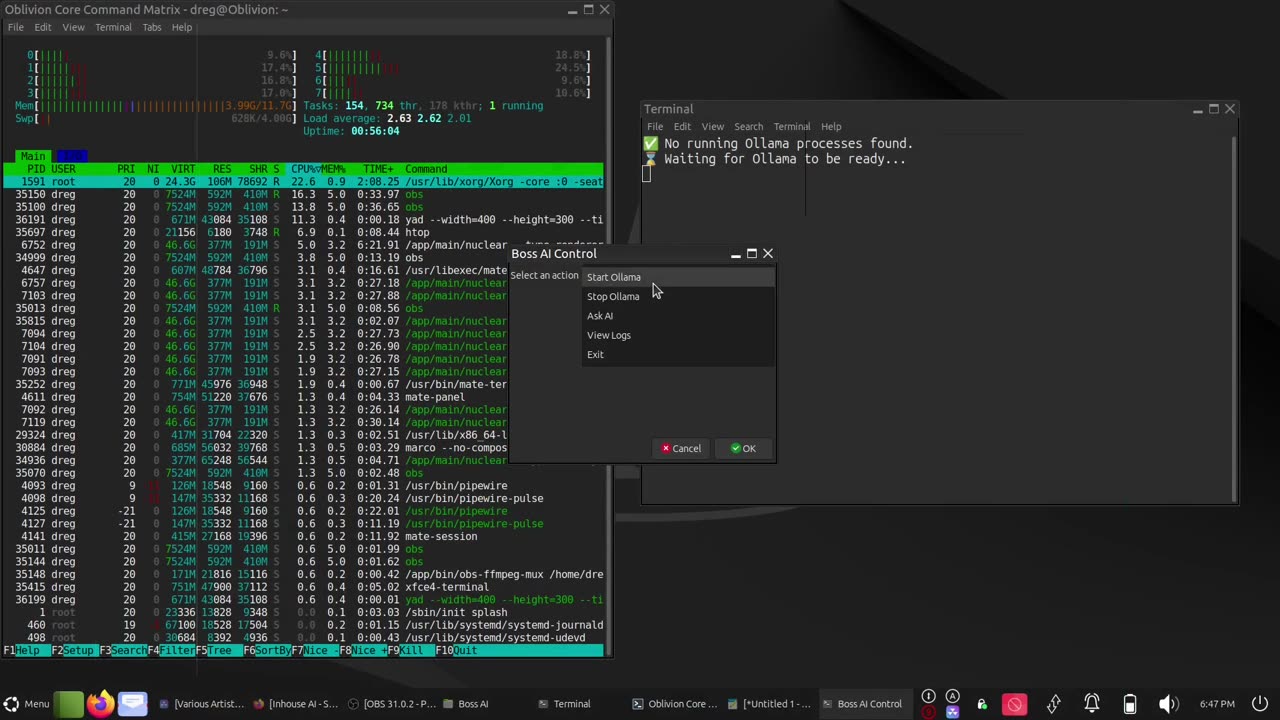1280x720 pixels.
Task: Click the circled 'i' info tray icon
Action: (x=929, y=697)
